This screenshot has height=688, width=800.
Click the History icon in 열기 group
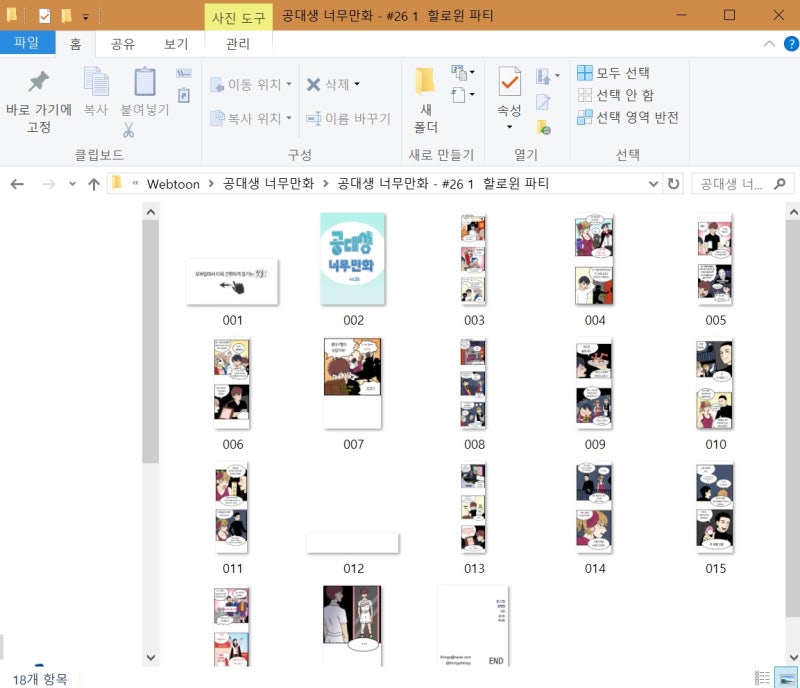pos(543,127)
